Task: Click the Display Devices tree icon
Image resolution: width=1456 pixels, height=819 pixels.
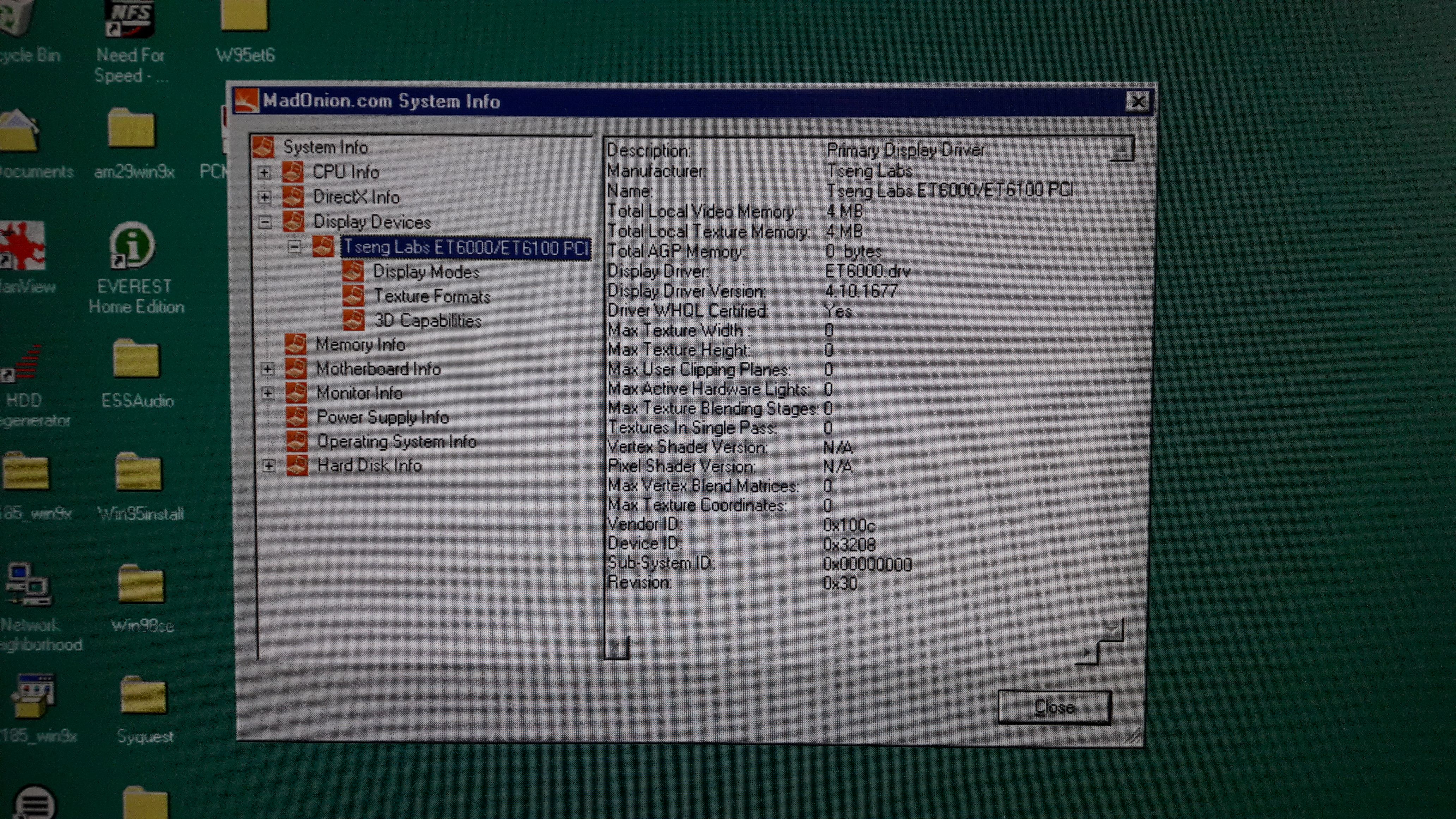Action: point(293,222)
